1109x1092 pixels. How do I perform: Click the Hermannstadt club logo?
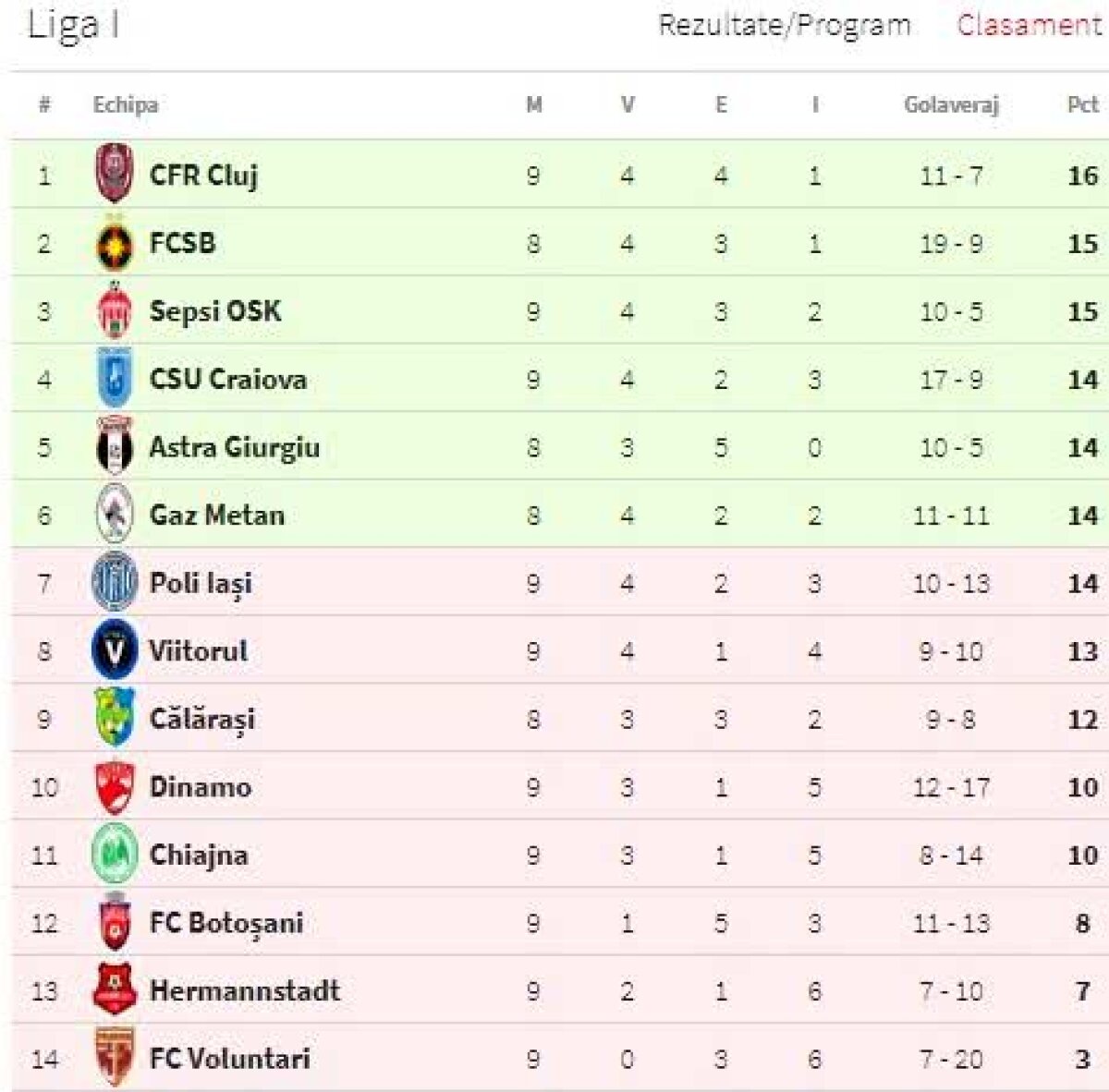tap(115, 990)
